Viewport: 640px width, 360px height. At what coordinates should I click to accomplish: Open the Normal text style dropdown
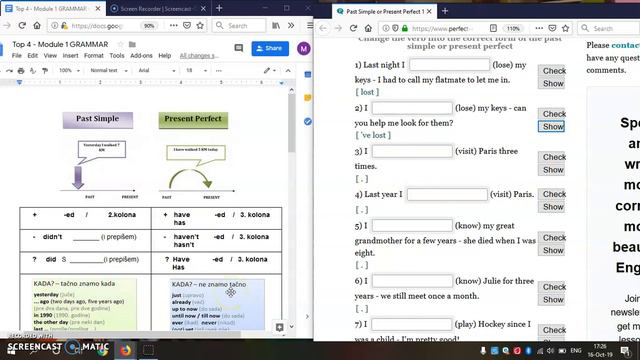click(x=109, y=71)
